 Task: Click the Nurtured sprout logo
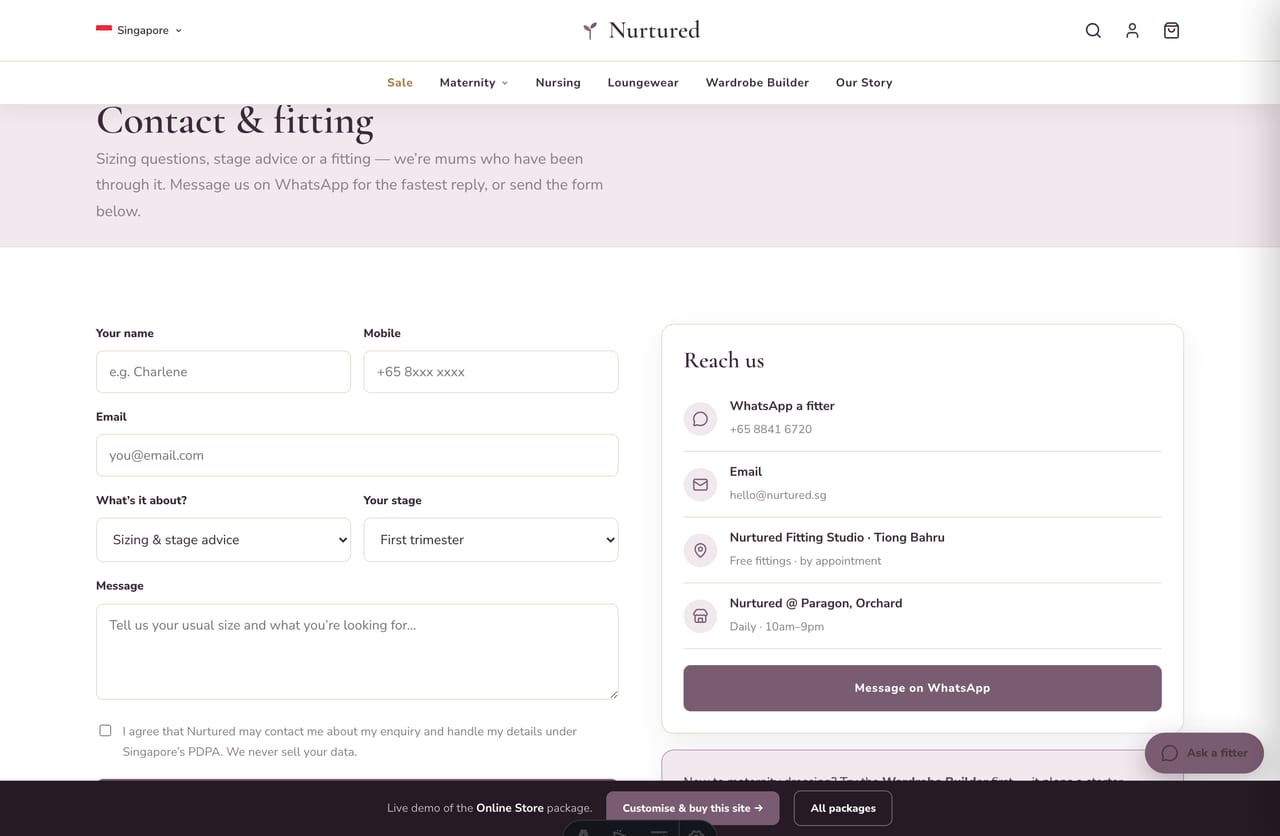(590, 30)
